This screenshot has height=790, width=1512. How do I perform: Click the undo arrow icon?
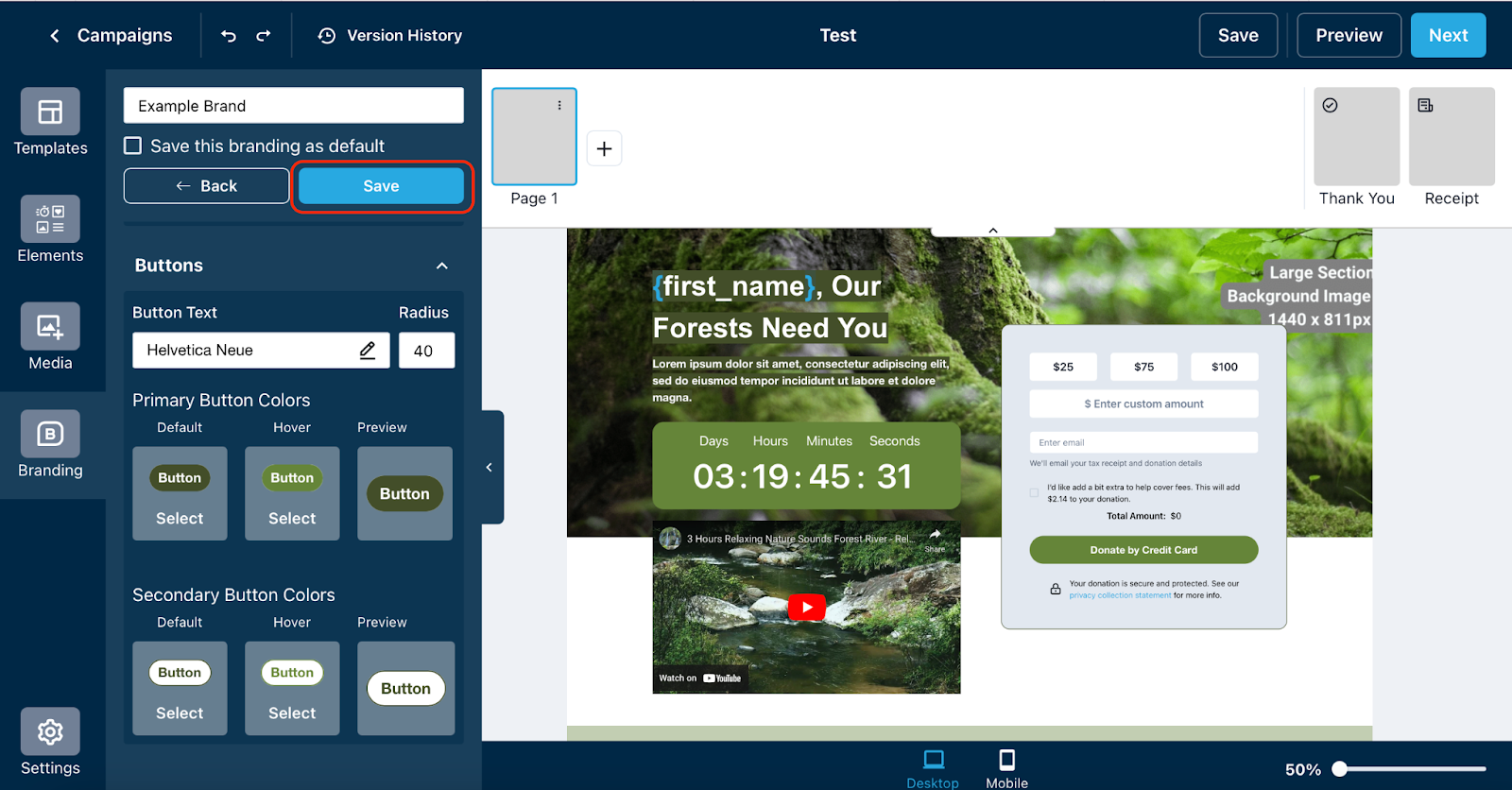(x=229, y=36)
